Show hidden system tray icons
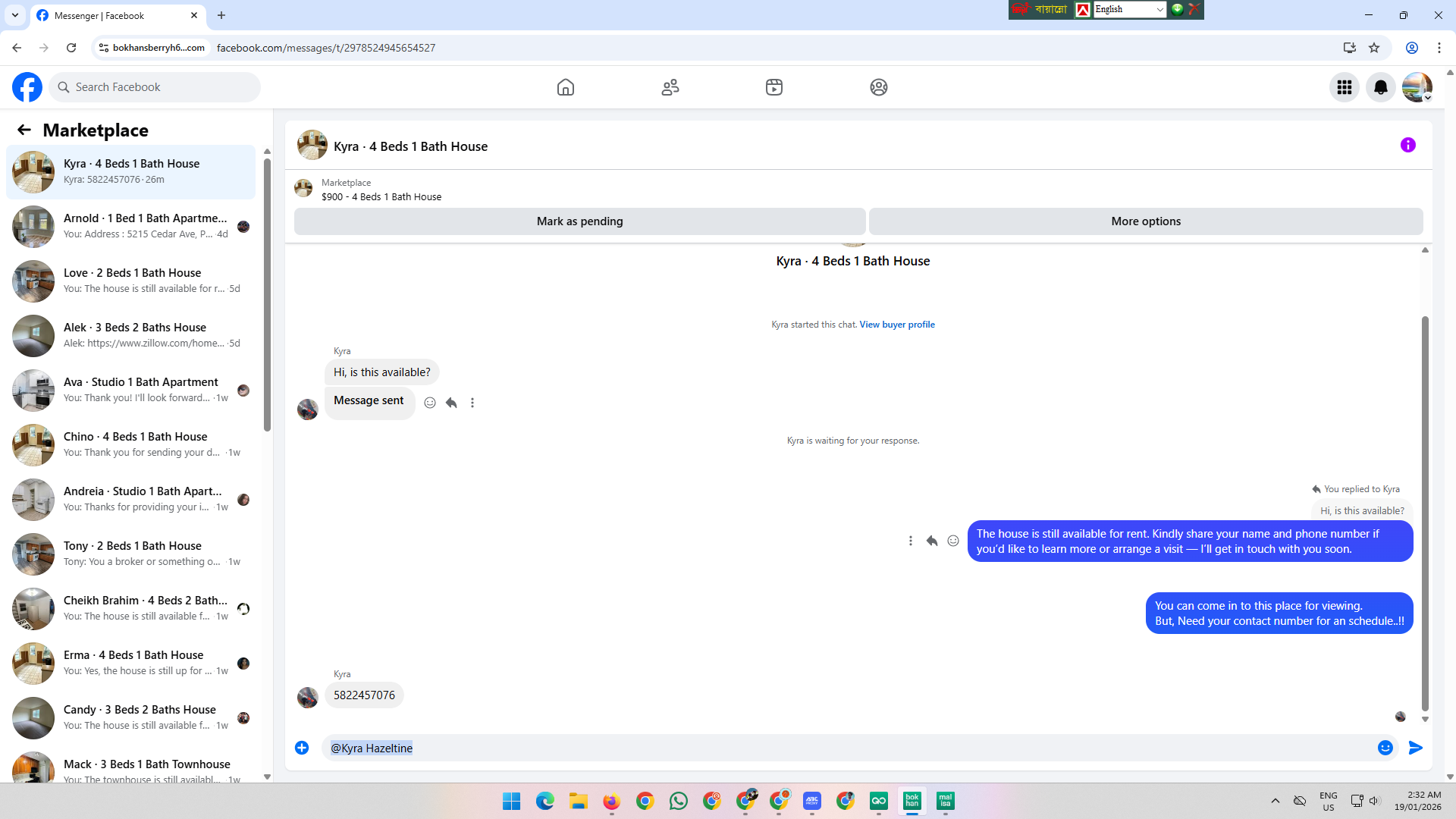The width and height of the screenshot is (1456, 819). (1276, 801)
